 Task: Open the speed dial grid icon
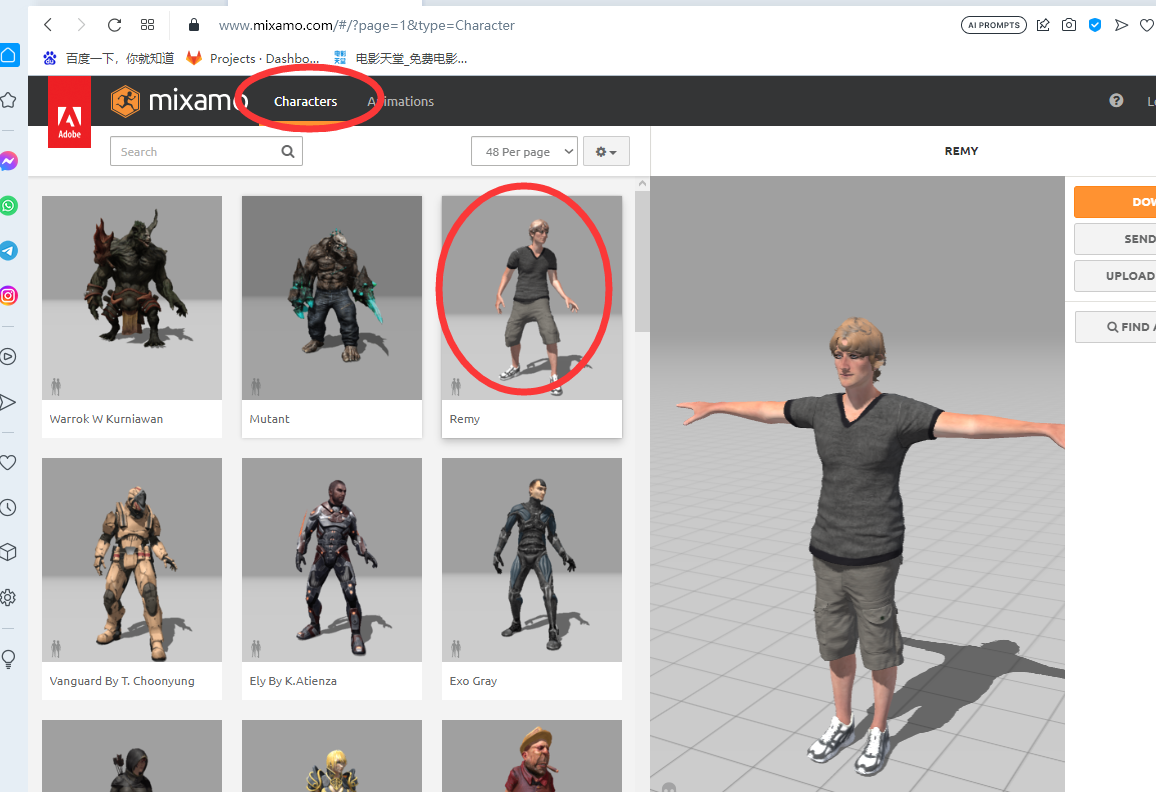pos(147,25)
